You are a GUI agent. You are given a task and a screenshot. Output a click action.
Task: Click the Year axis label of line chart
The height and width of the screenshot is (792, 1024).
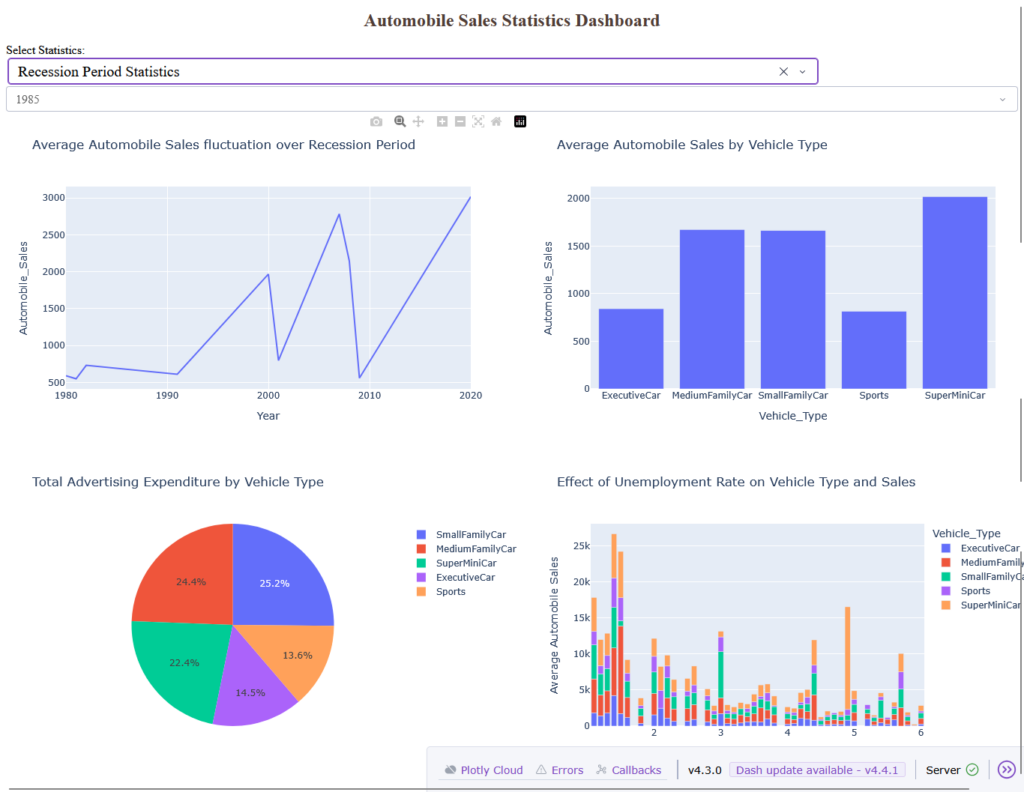click(x=268, y=415)
